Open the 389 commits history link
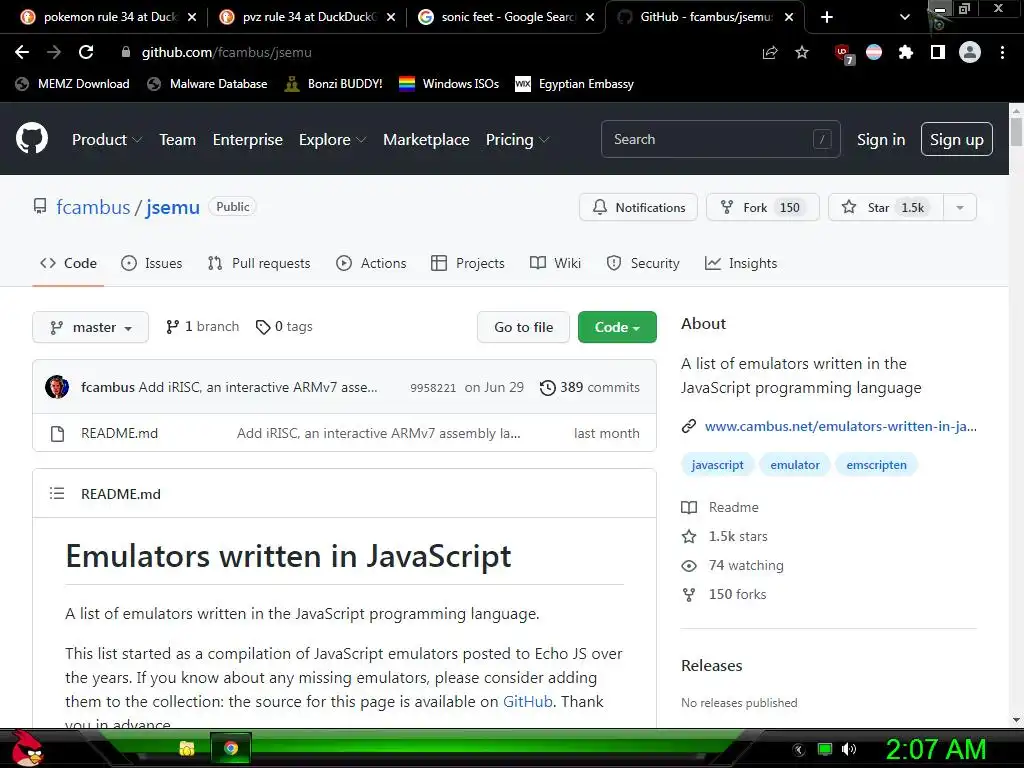 tap(590, 387)
